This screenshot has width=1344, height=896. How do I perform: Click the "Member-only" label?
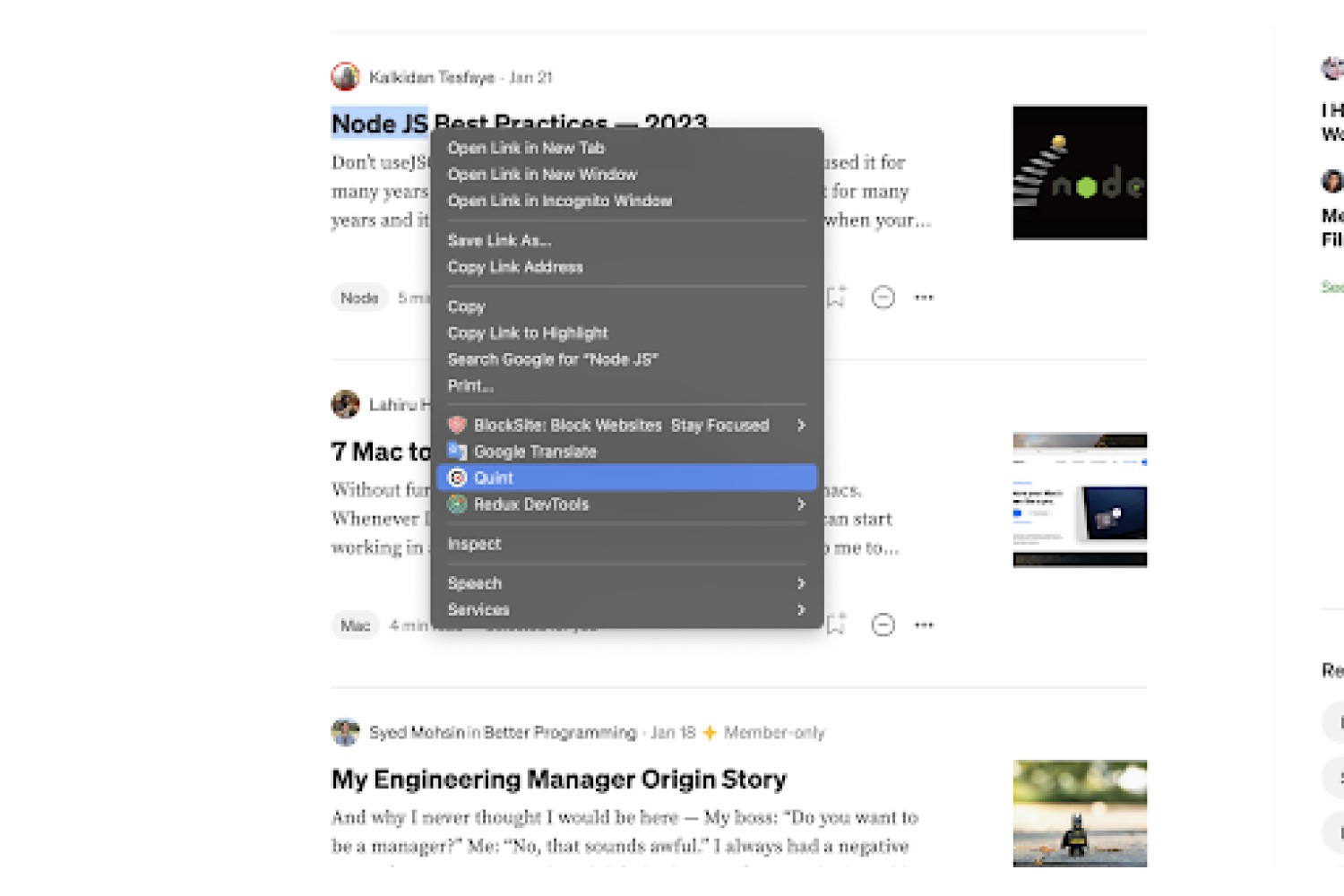(x=774, y=732)
